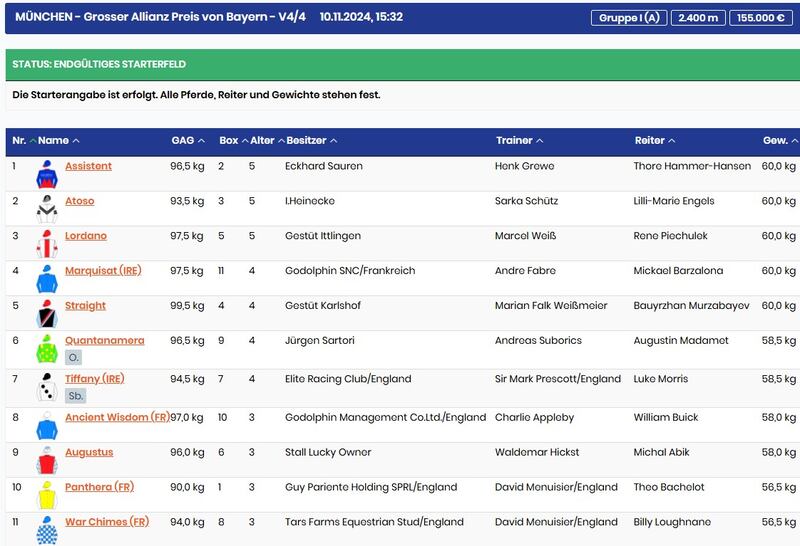Select the 90,0 kg GAG value
800x546 pixels.
pos(187,487)
